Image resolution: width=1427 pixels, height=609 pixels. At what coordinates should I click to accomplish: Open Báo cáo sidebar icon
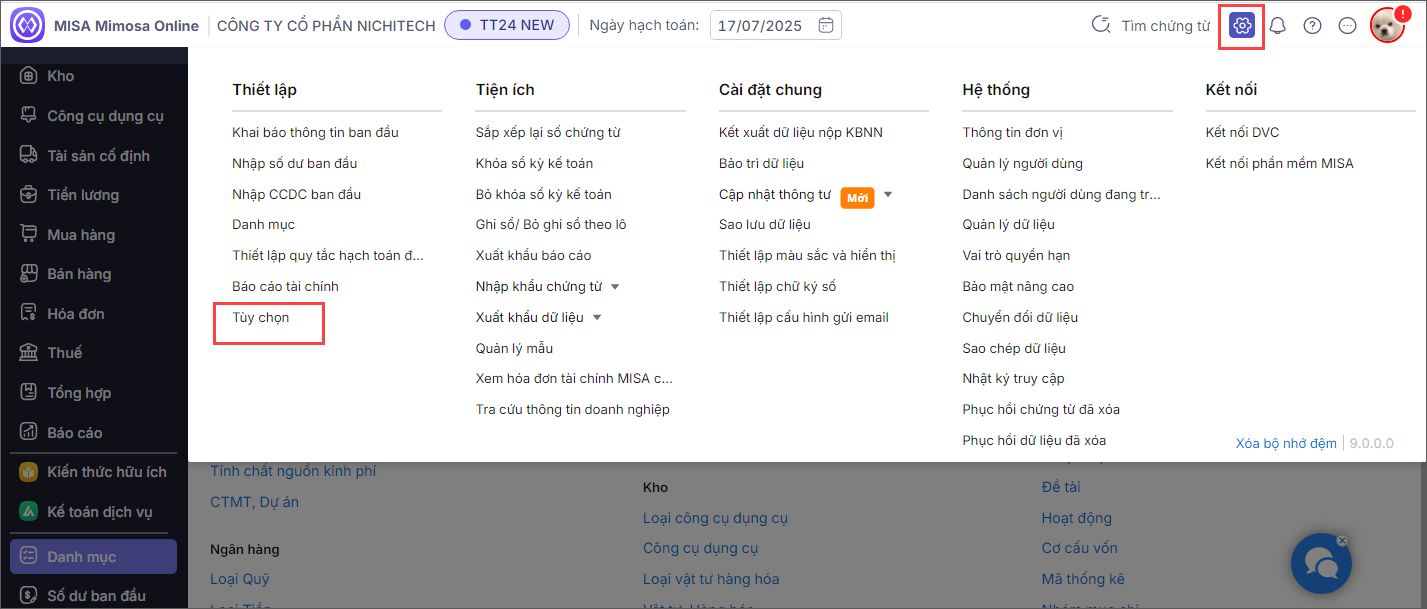coord(29,432)
